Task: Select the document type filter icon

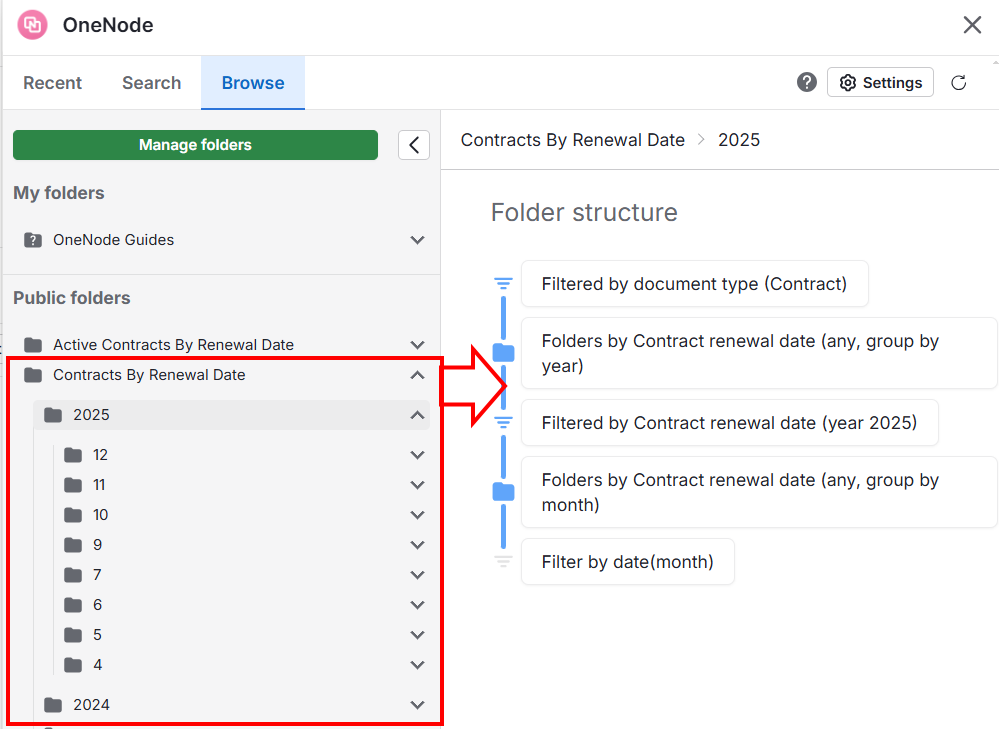Action: 503,284
